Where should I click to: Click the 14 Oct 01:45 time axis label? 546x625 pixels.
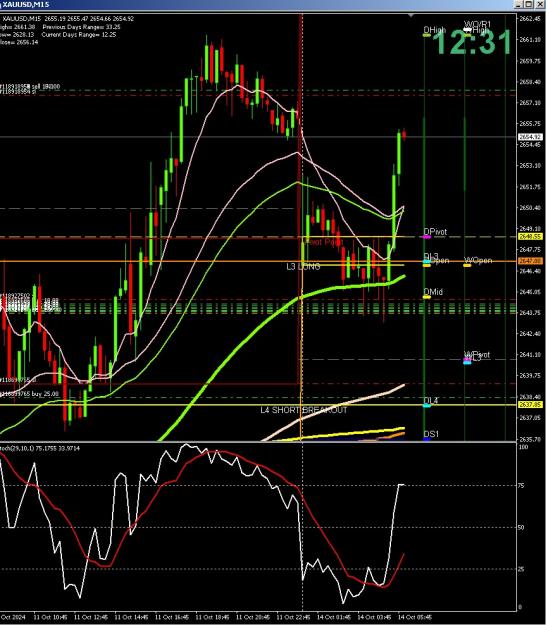334,617
